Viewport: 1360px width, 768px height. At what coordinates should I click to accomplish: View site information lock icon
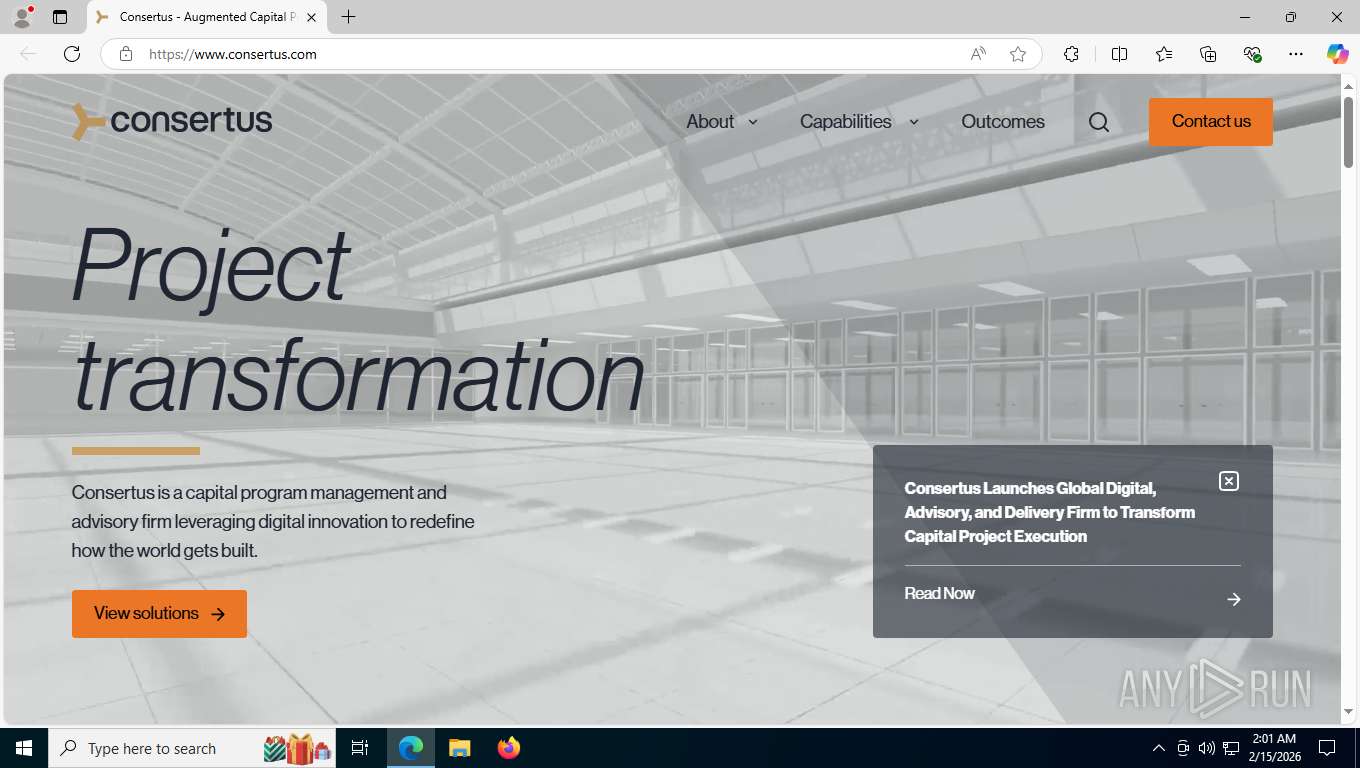point(126,54)
